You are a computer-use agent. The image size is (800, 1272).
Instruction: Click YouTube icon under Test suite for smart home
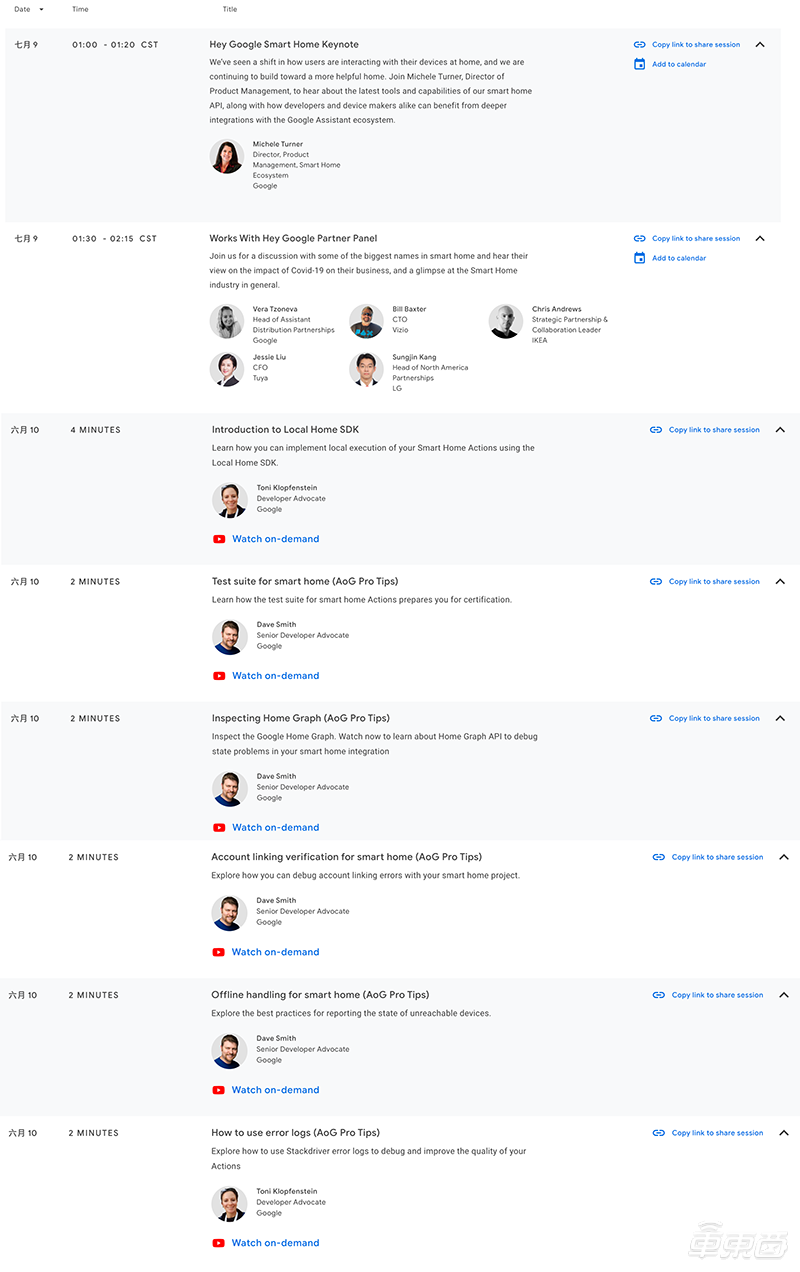(x=219, y=676)
